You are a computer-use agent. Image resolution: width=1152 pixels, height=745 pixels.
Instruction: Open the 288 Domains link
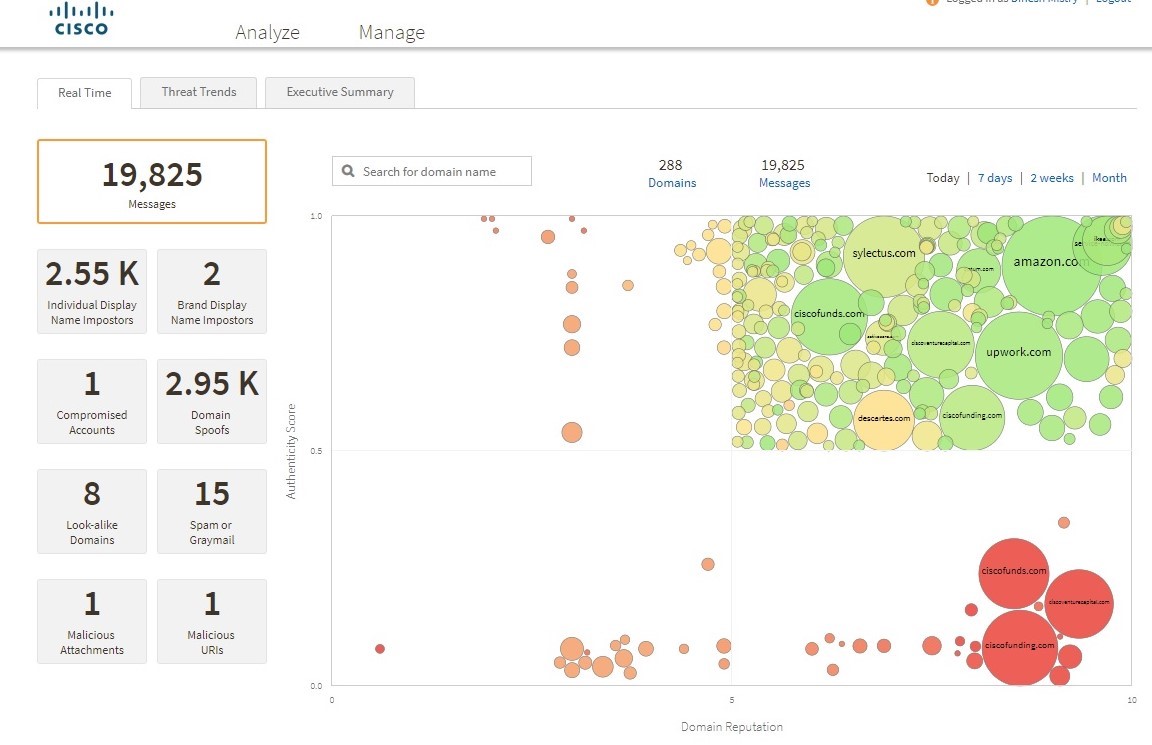672,183
